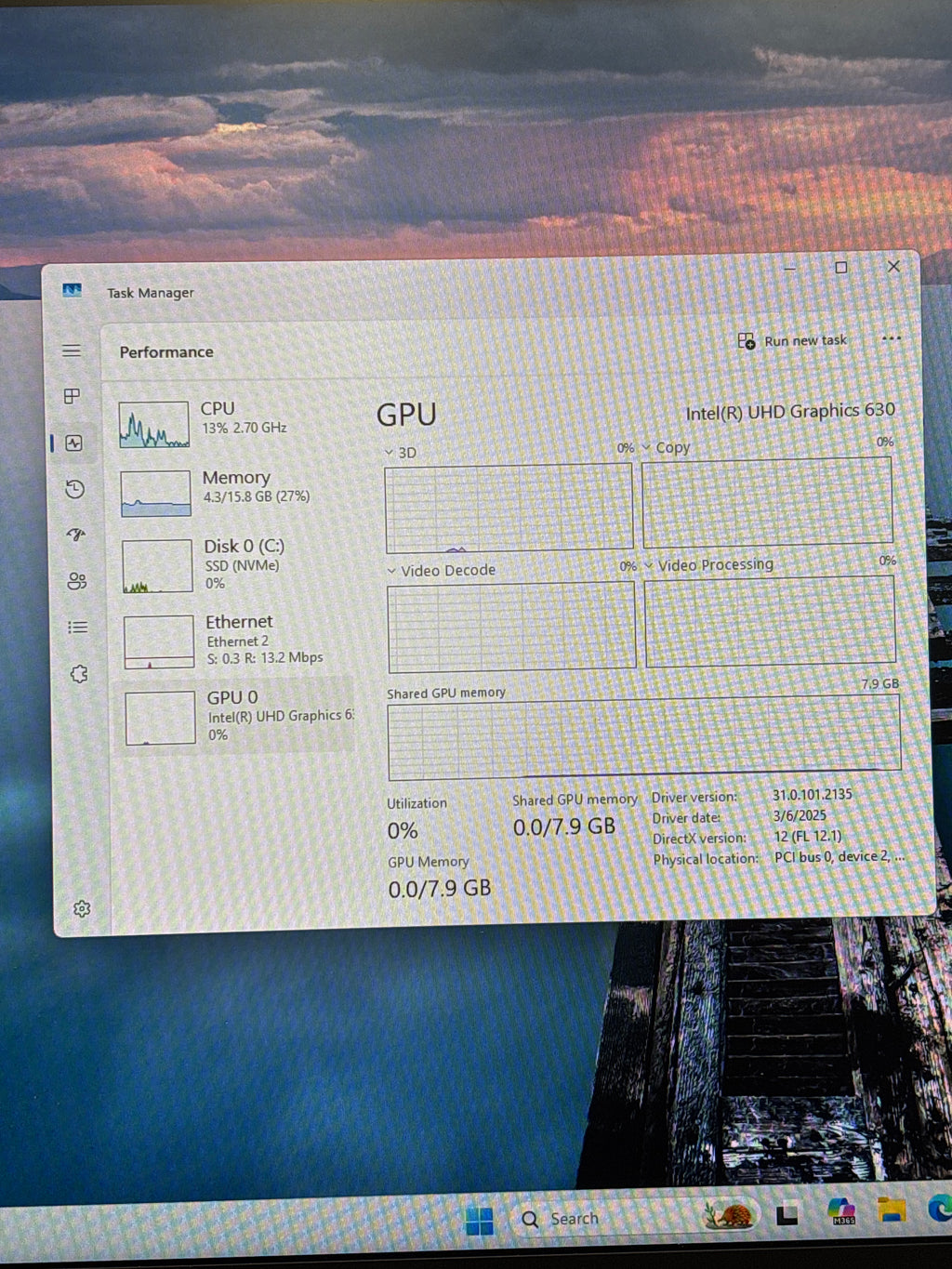Click the Intel(R) UHD Graphics 630 title
Image resolution: width=952 pixels, height=1269 pixels.
790,411
